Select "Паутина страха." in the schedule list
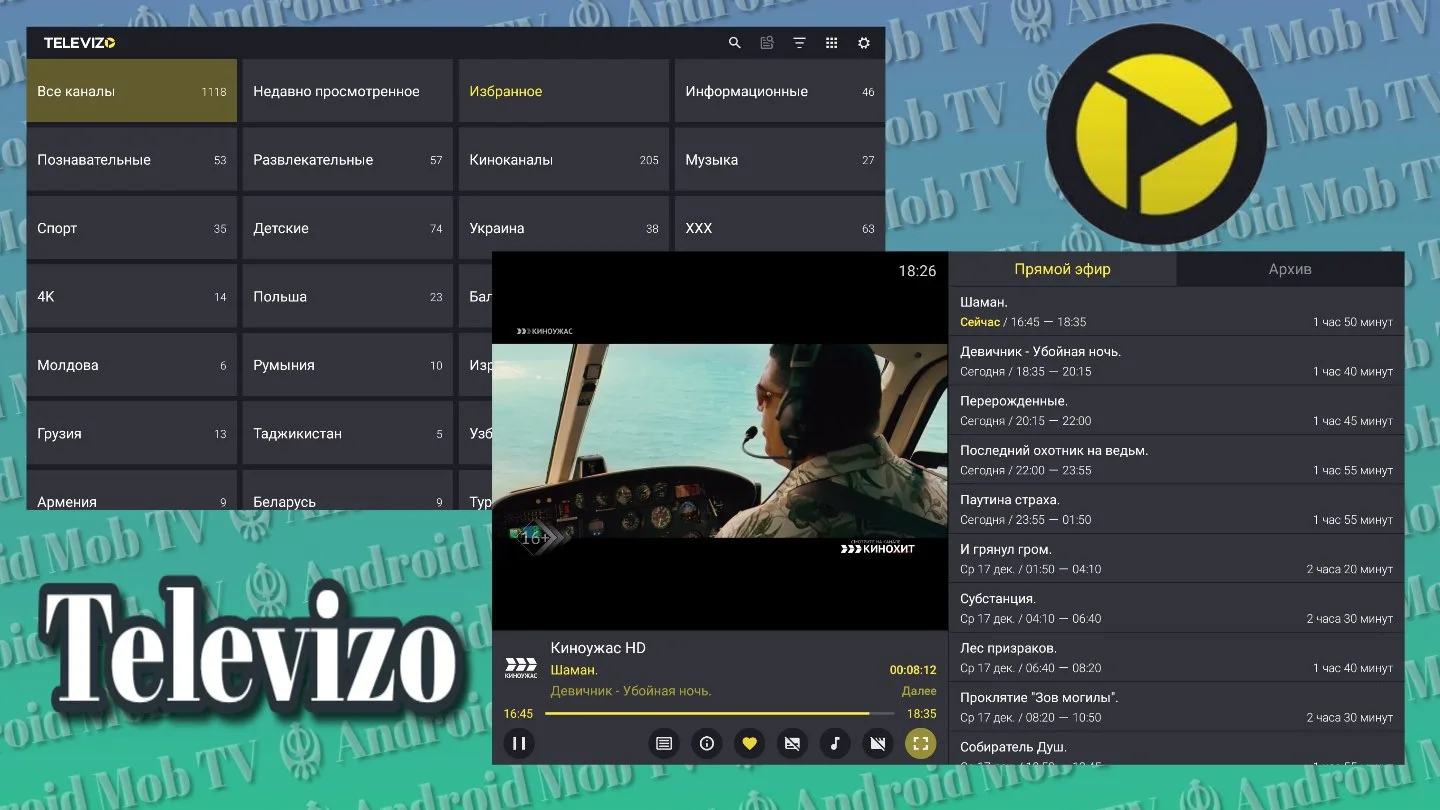Screen dimensions: 1440x810 coord(1176,509)
